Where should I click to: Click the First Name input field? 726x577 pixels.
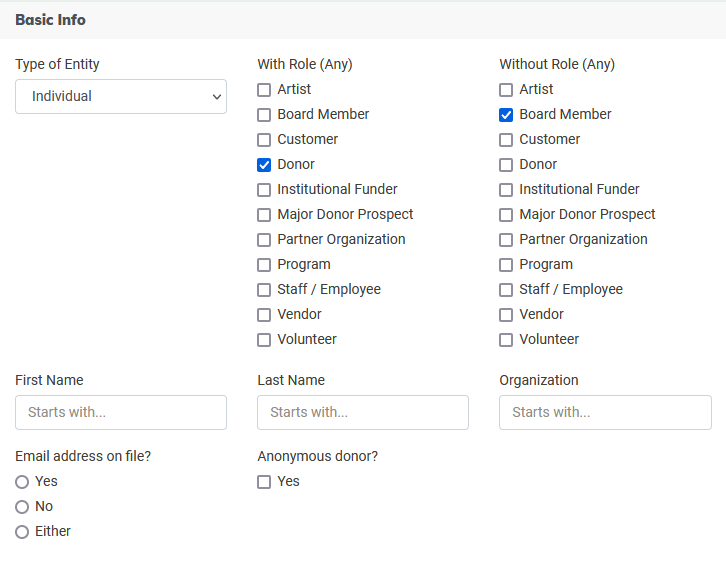pyautogui.click(x=121, y=412)
